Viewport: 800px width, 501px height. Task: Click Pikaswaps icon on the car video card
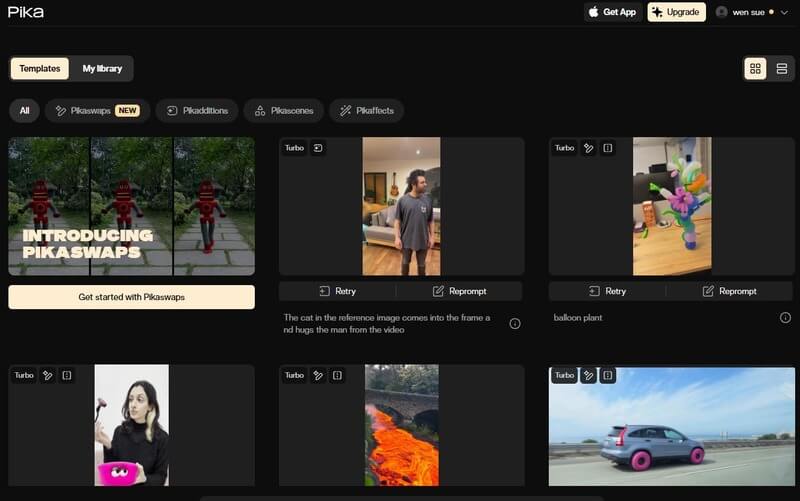pyautogui.click(x=588, y=375)
